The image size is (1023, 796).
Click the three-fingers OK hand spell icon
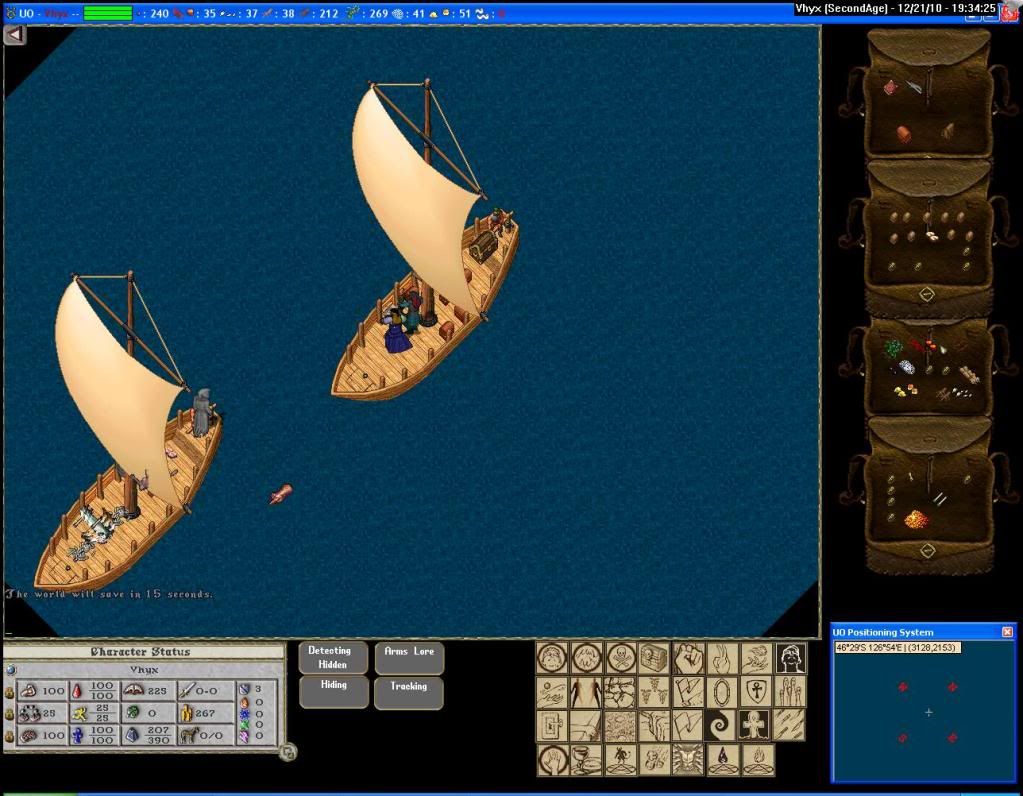click(x=722, y=658)
